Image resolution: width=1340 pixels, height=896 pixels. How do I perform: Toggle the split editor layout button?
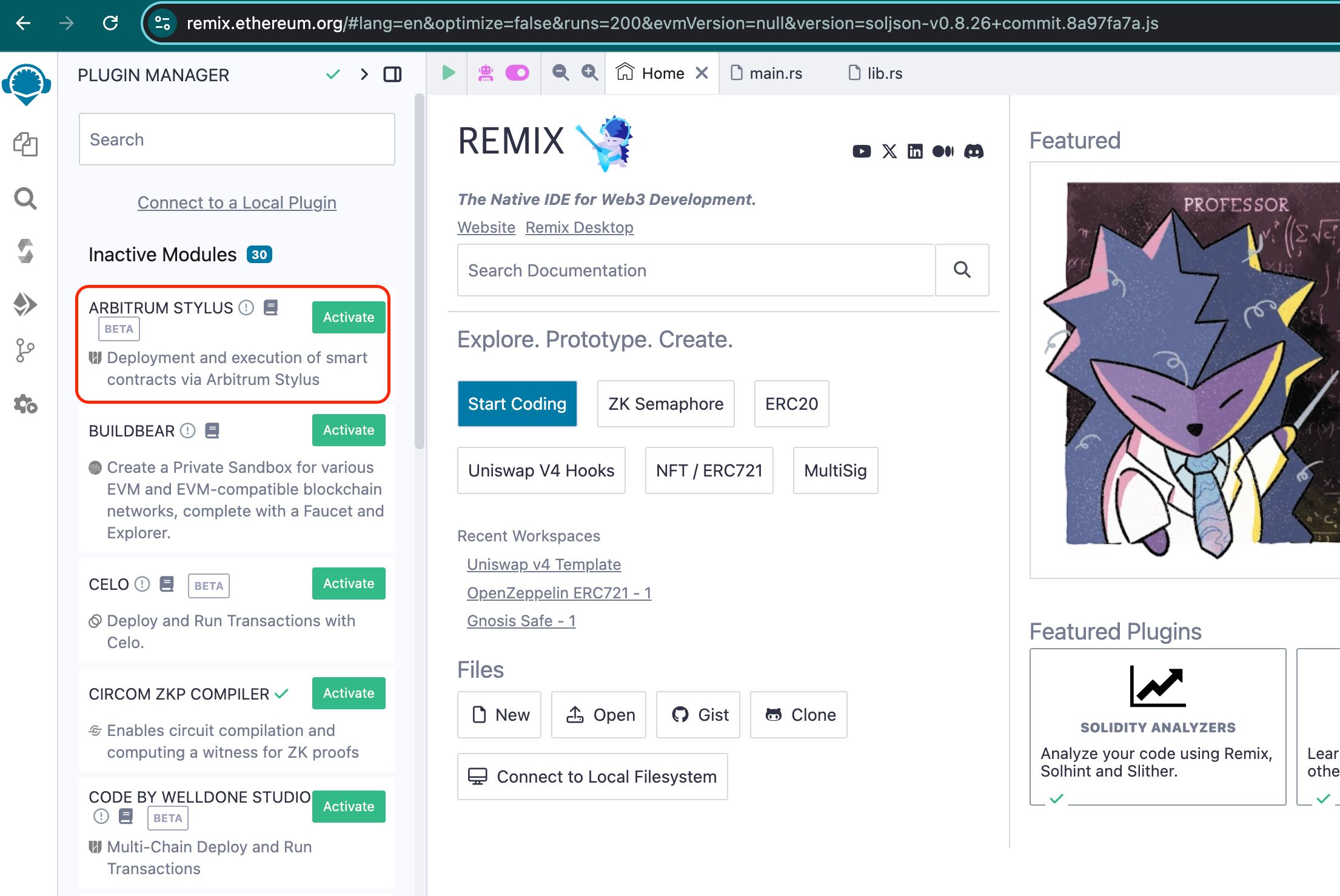tap(393, 74)
